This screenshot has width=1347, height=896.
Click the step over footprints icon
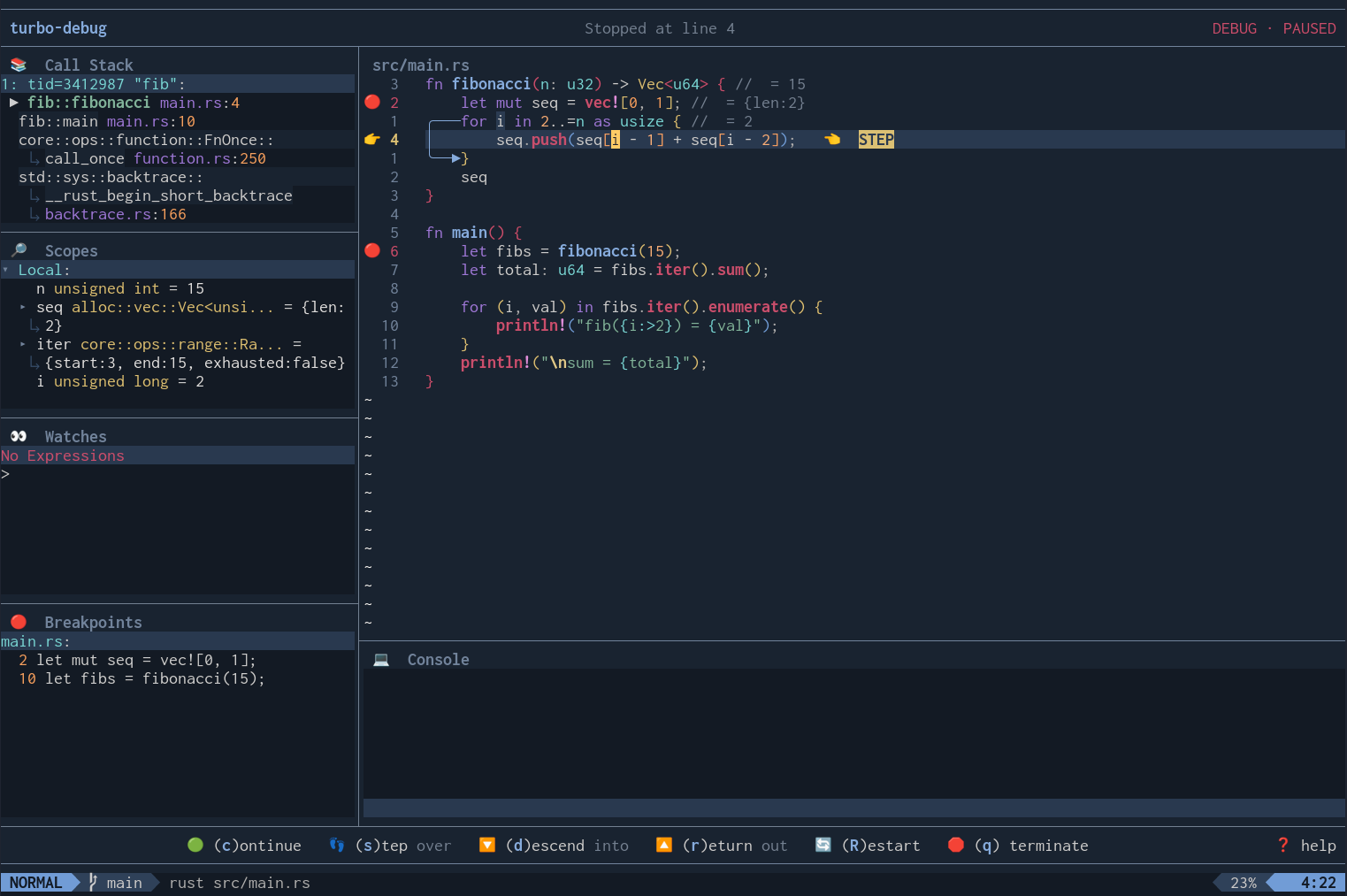click(337, 845)
